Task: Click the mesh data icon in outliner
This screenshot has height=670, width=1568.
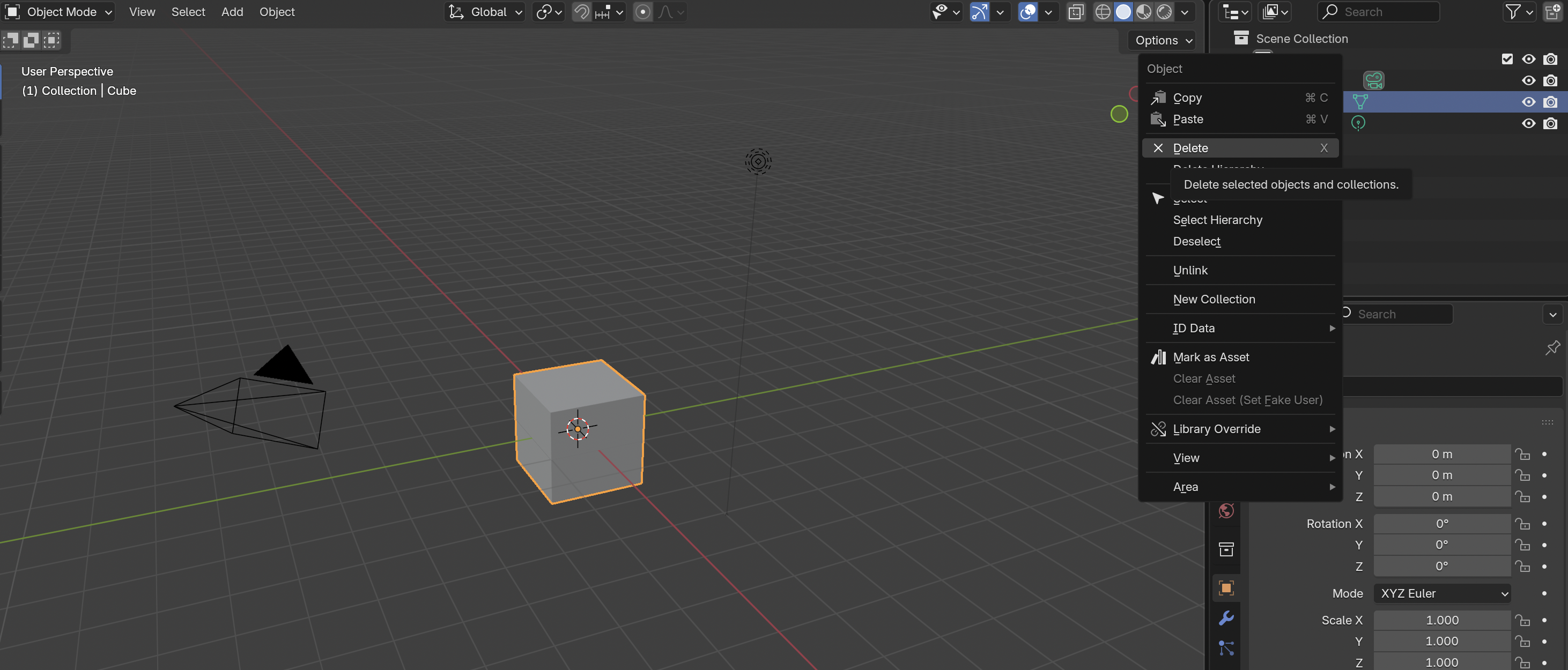Action: pos(1360,102)
